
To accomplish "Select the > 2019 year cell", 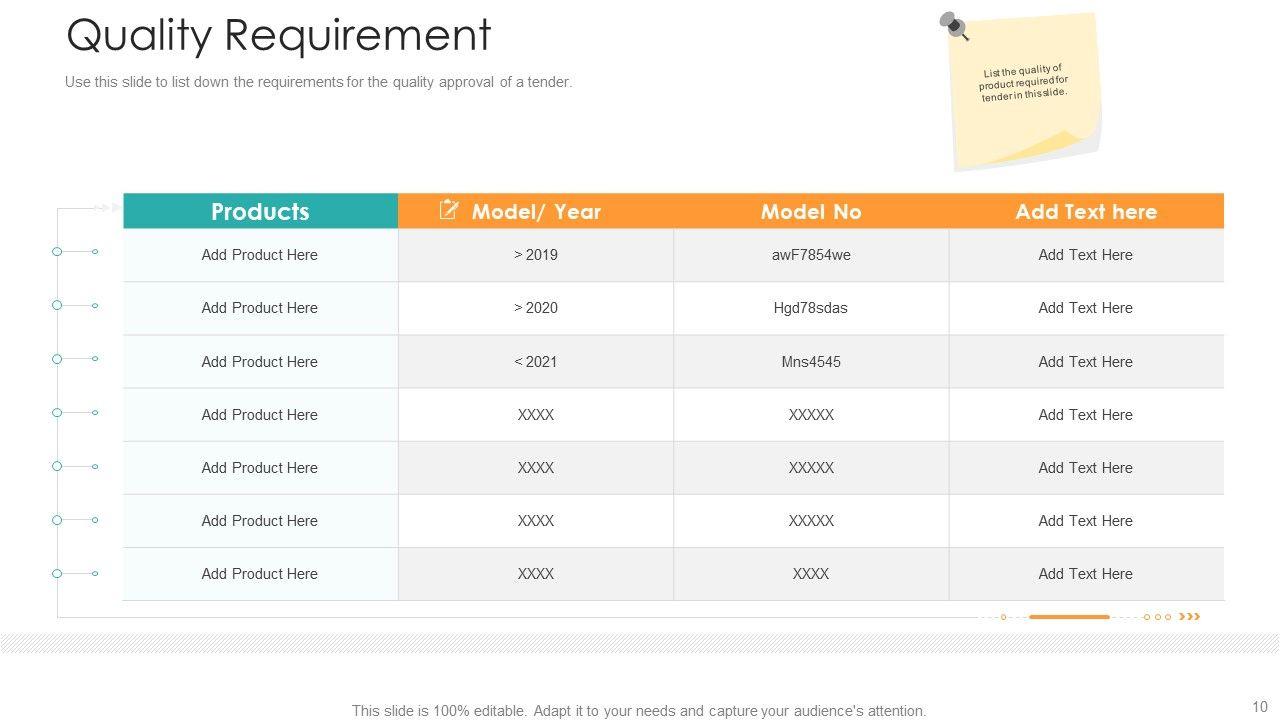I will click(535, 255).
